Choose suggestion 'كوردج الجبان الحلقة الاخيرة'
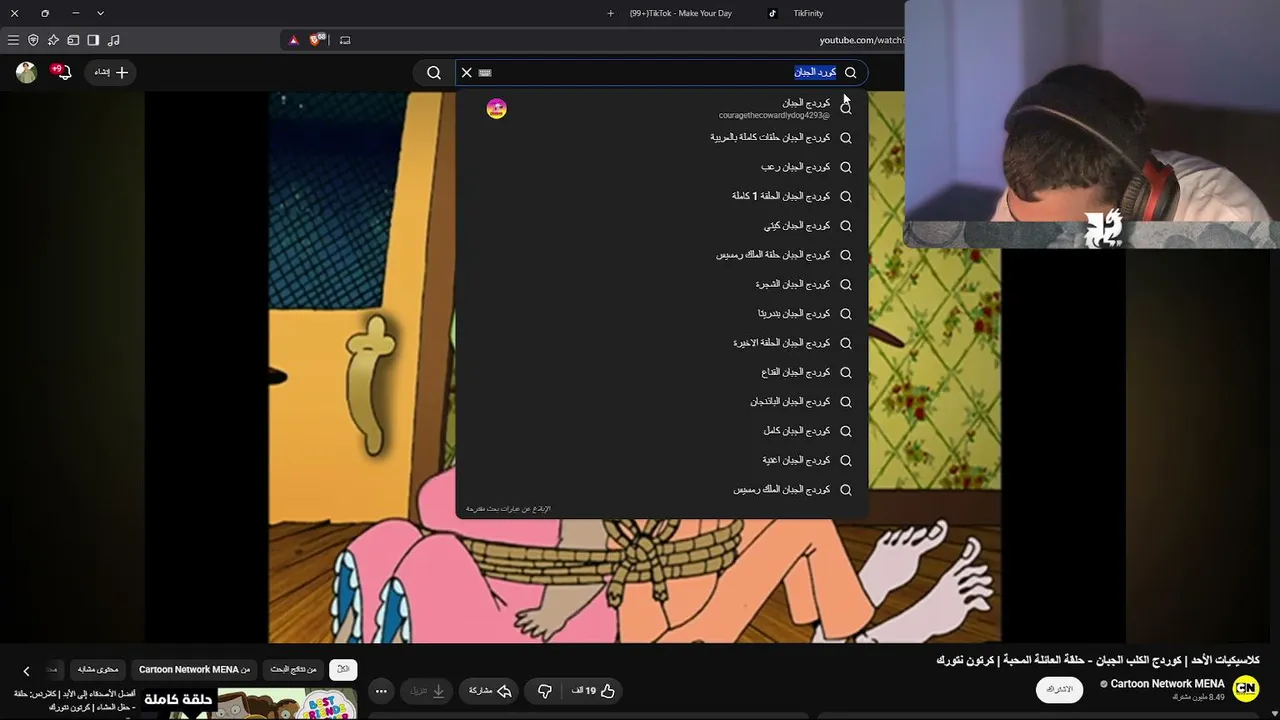Screen dimensions: 1280x720 661,343
